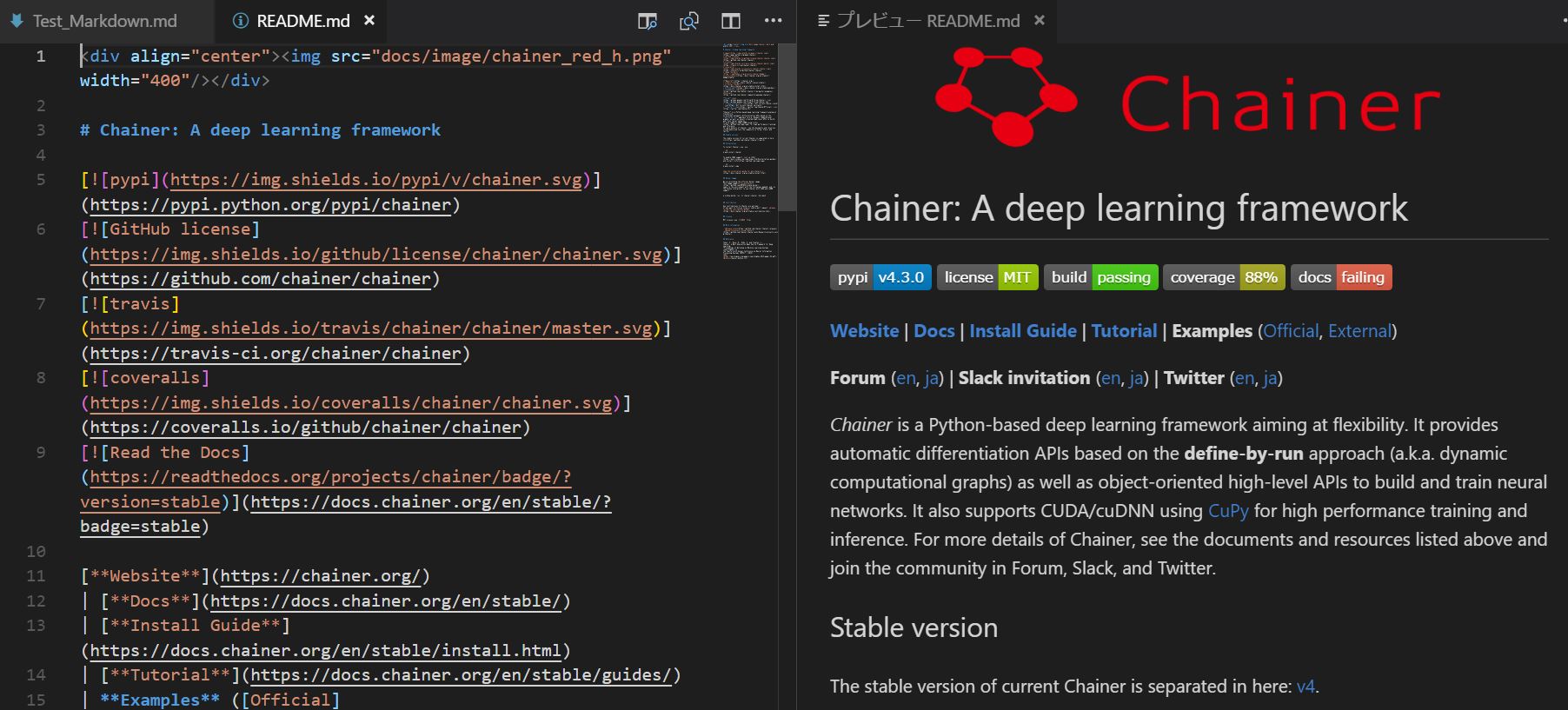Open the Forum 'en' link
1568x710 pixels.
tap(906, 378)
